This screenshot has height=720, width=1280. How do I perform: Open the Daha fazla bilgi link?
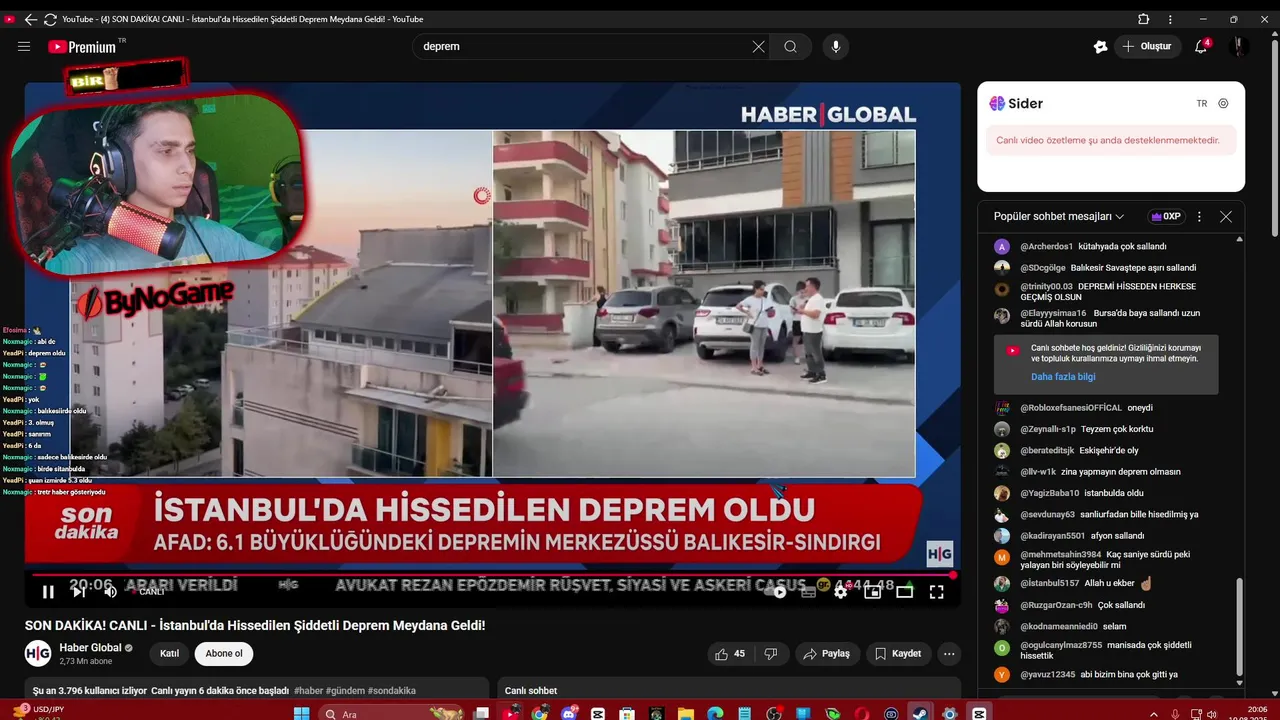[1063, 377]
